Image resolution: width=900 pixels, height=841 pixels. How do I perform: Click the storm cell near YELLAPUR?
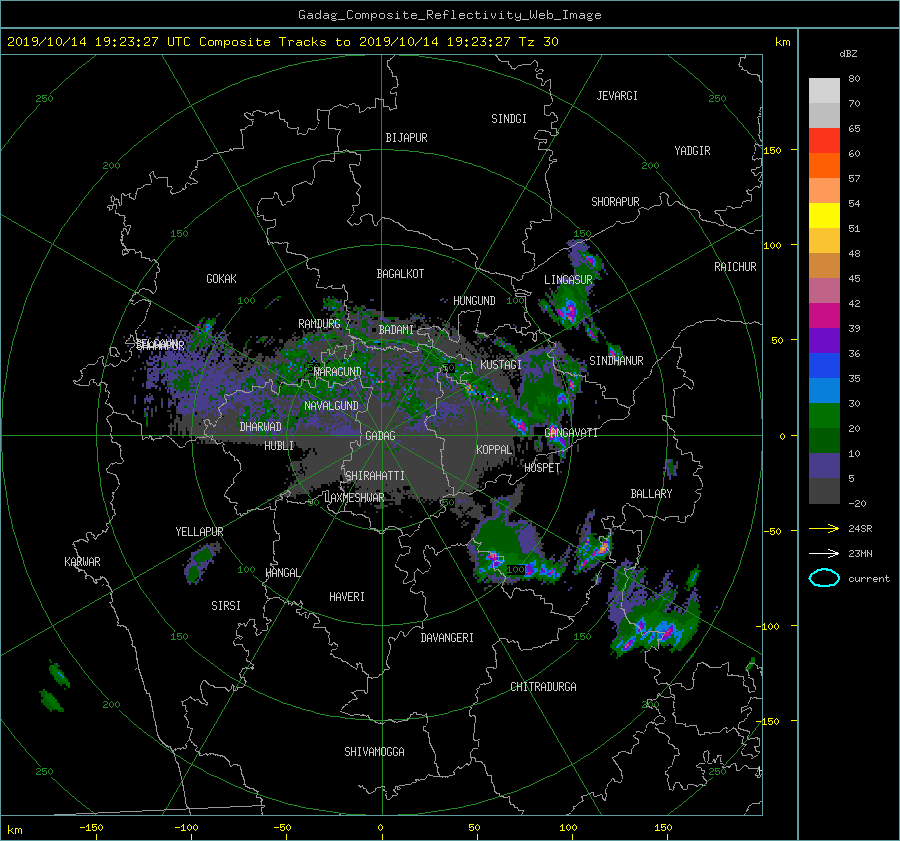[x=200, y=563]
